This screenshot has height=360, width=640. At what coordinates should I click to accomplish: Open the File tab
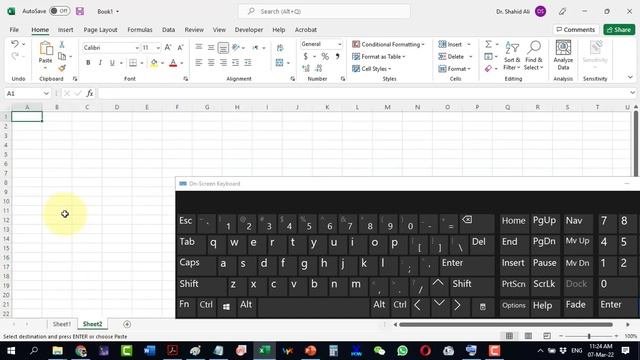14,30
